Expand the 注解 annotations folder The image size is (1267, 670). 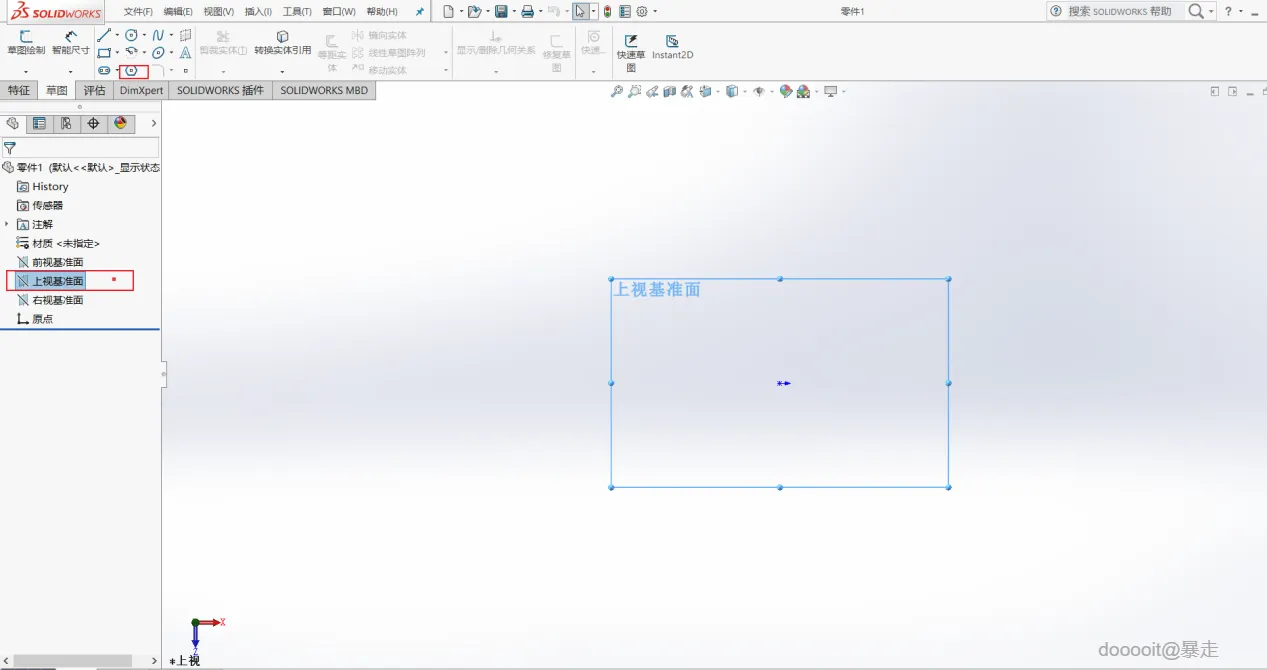coord(7,224)
